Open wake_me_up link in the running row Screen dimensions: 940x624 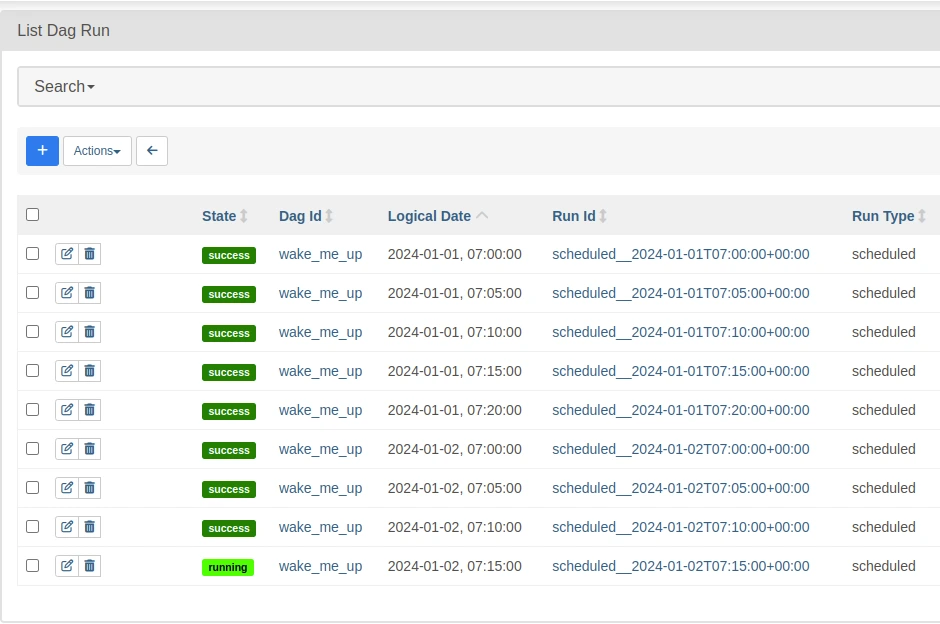320,566
